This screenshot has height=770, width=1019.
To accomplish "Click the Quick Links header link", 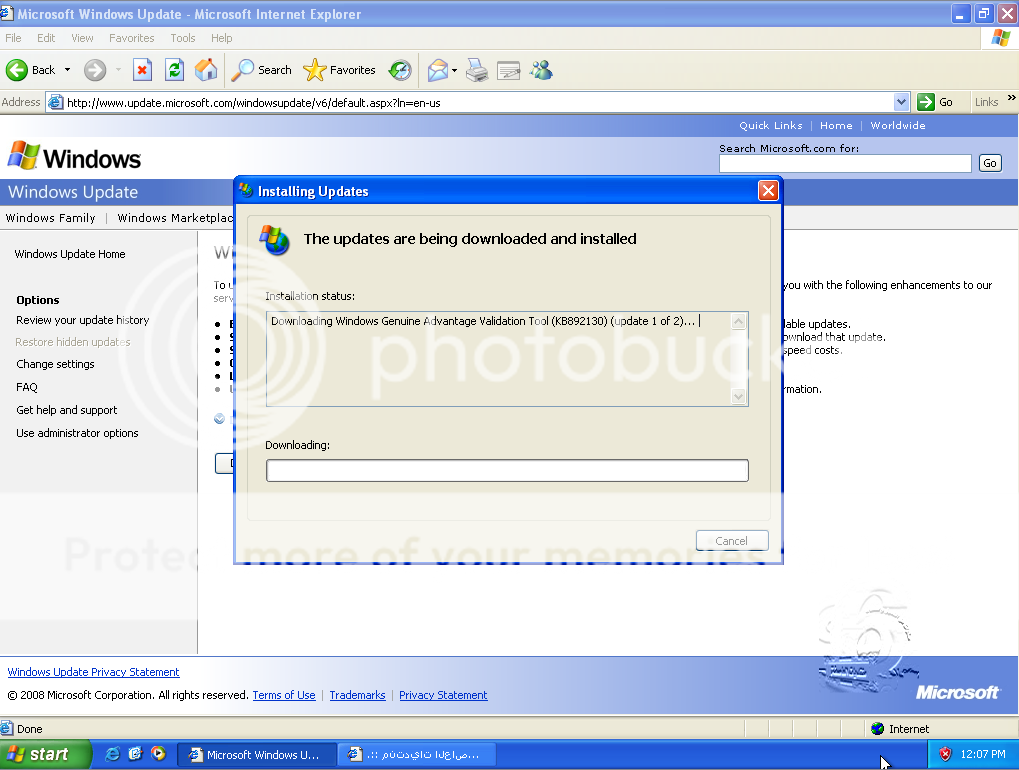I will pyautogui.click(x=771, y=125).
